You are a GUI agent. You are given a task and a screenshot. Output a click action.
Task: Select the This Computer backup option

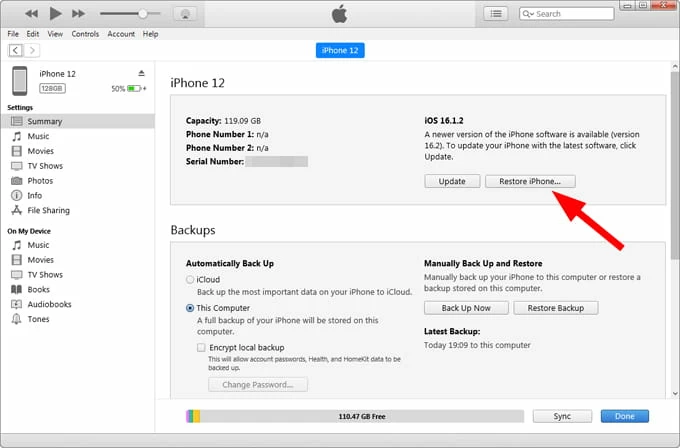click(190, 308)
